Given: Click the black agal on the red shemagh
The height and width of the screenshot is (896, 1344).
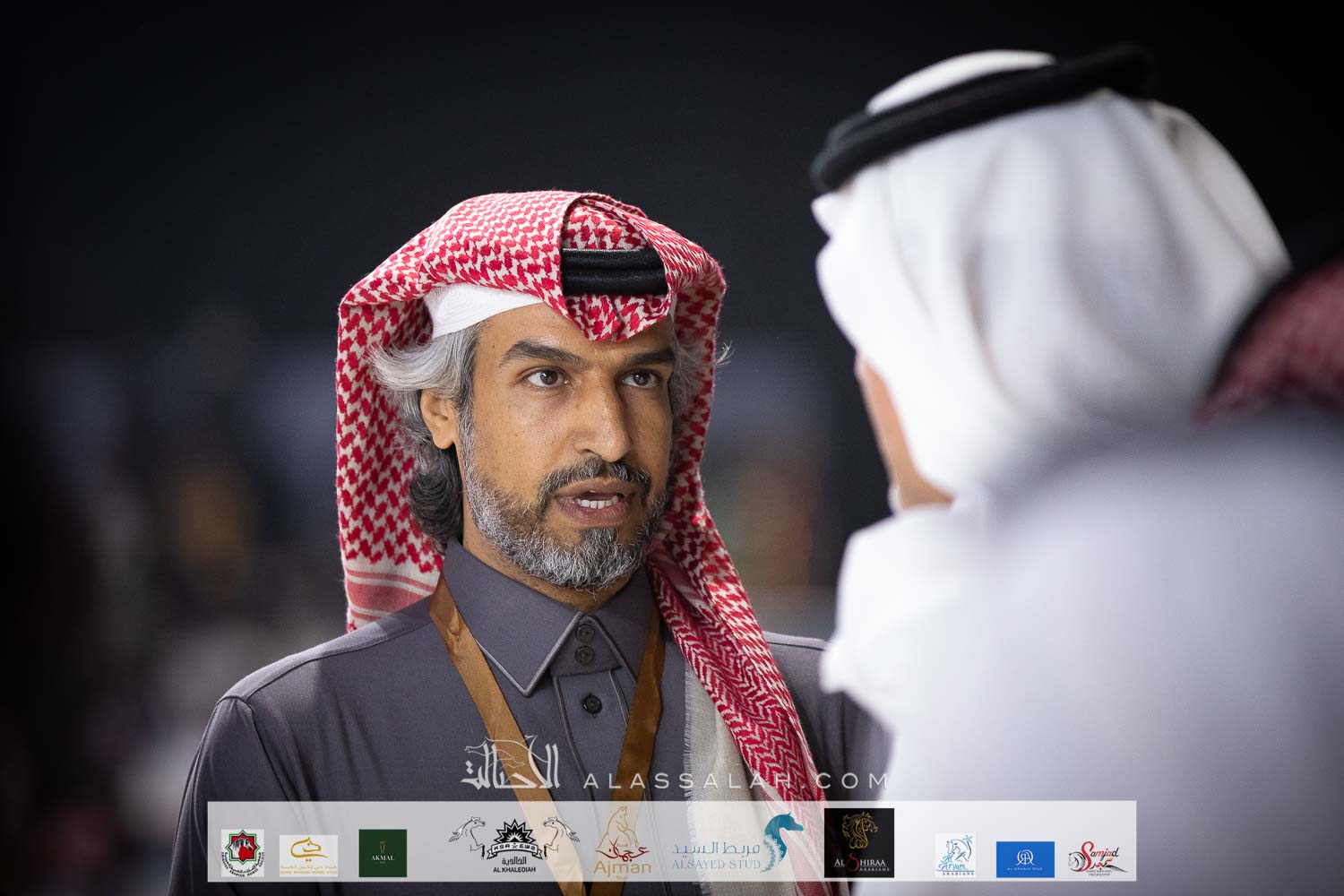Looking at the screenshot, I should click(614, 271).
